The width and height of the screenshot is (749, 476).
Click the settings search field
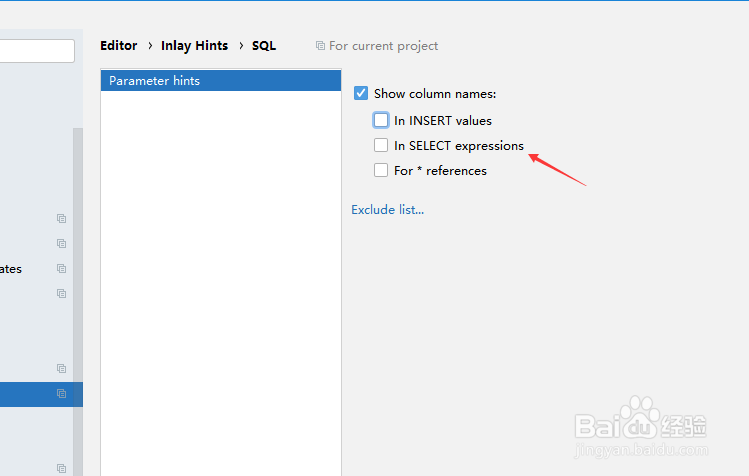37,51
